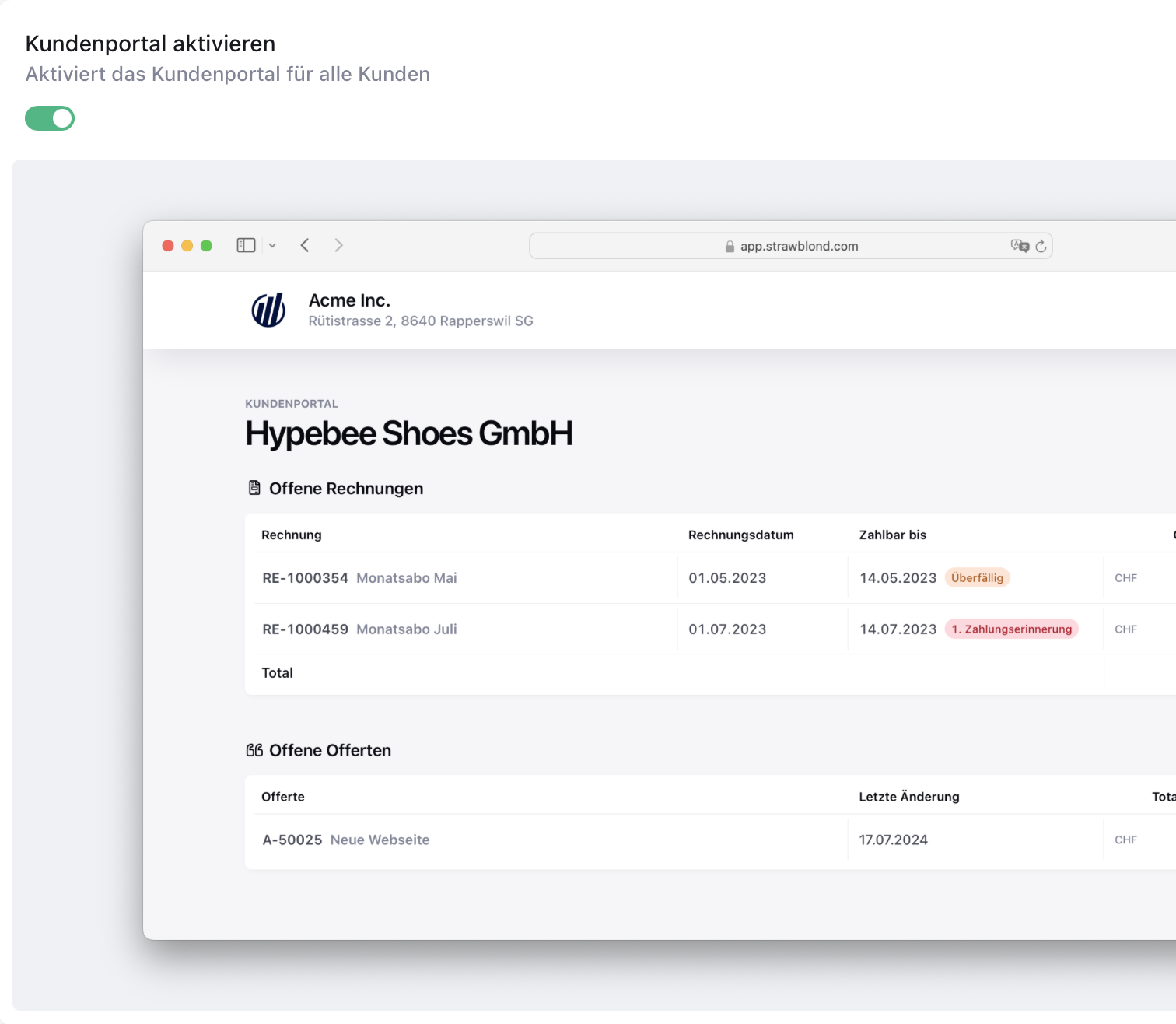Click the red close window button
The image size is (1176, 1024).
coord(168,246)
